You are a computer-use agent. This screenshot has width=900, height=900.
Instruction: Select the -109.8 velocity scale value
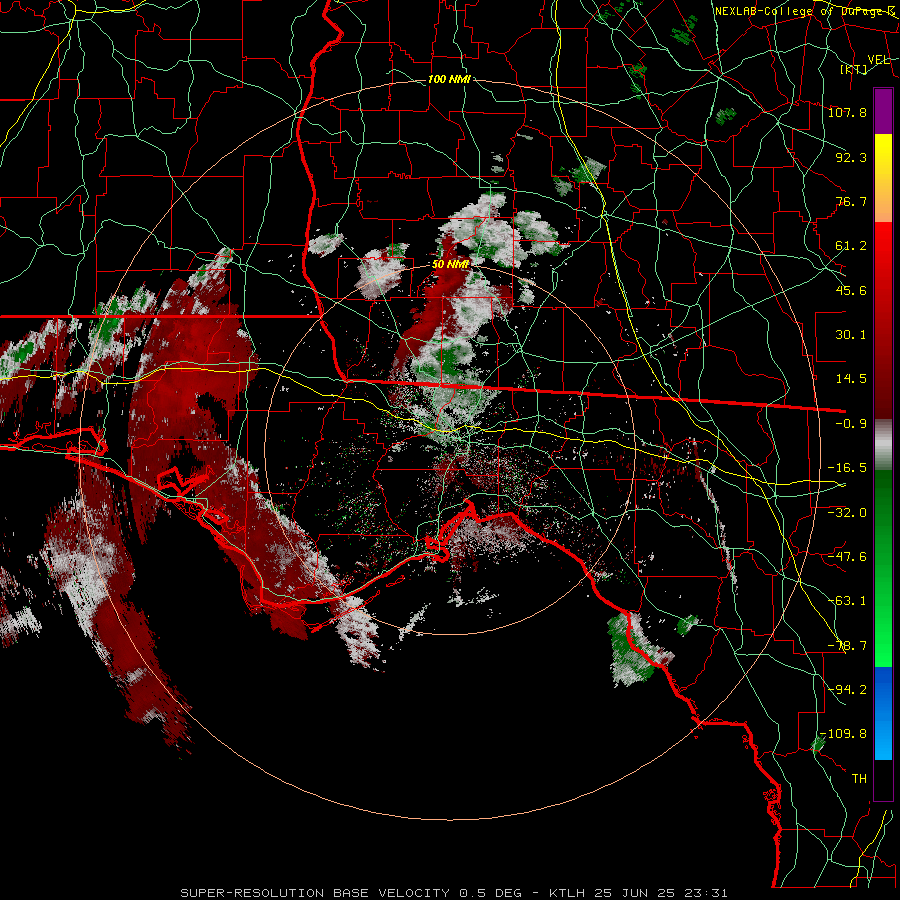(x=843, y=734)
